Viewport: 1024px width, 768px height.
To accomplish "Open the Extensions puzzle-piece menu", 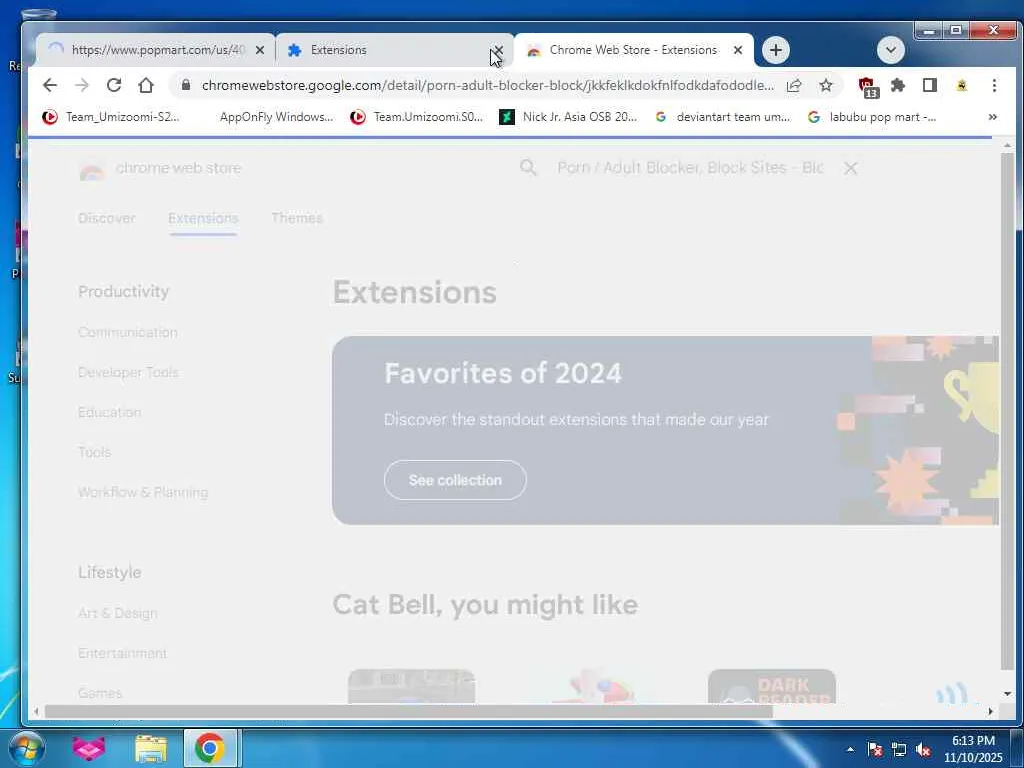I will coord(898,85).
